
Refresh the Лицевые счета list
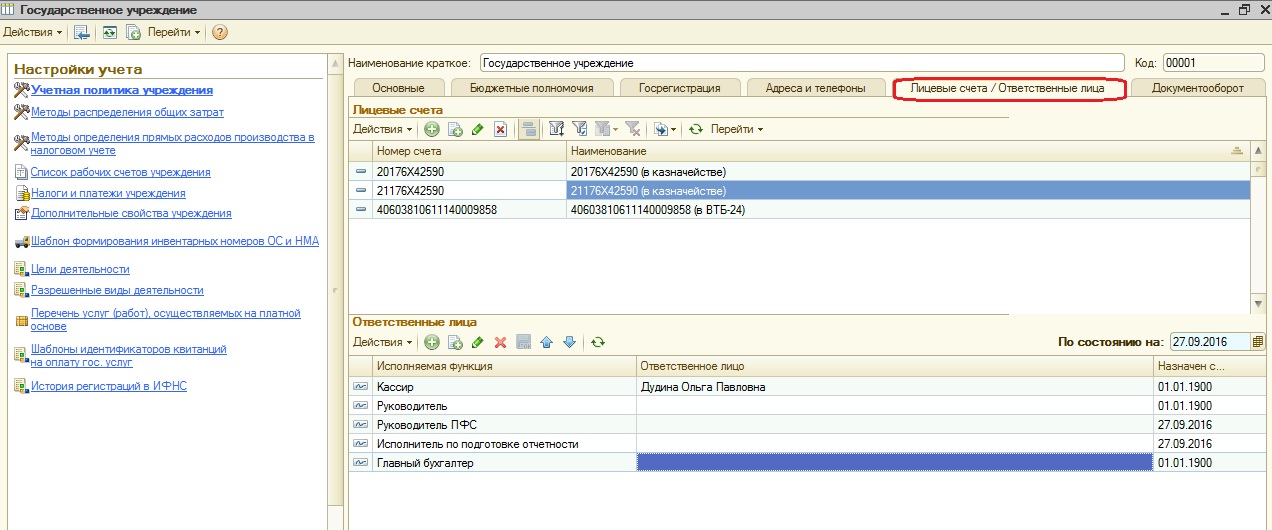point(697,129)
